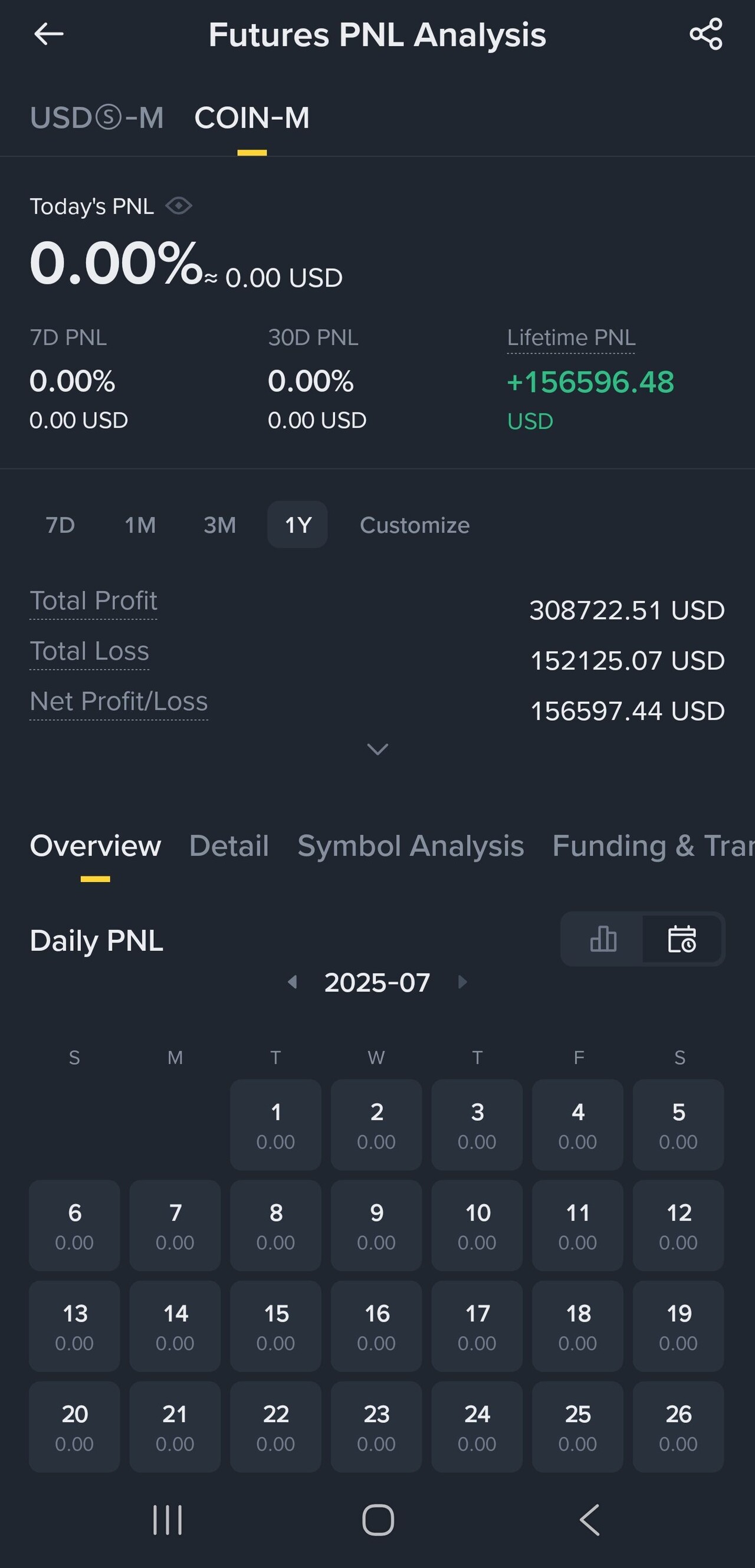Tap the Lifetime PNL label
755x1568 pixels.
coord(570,337)
